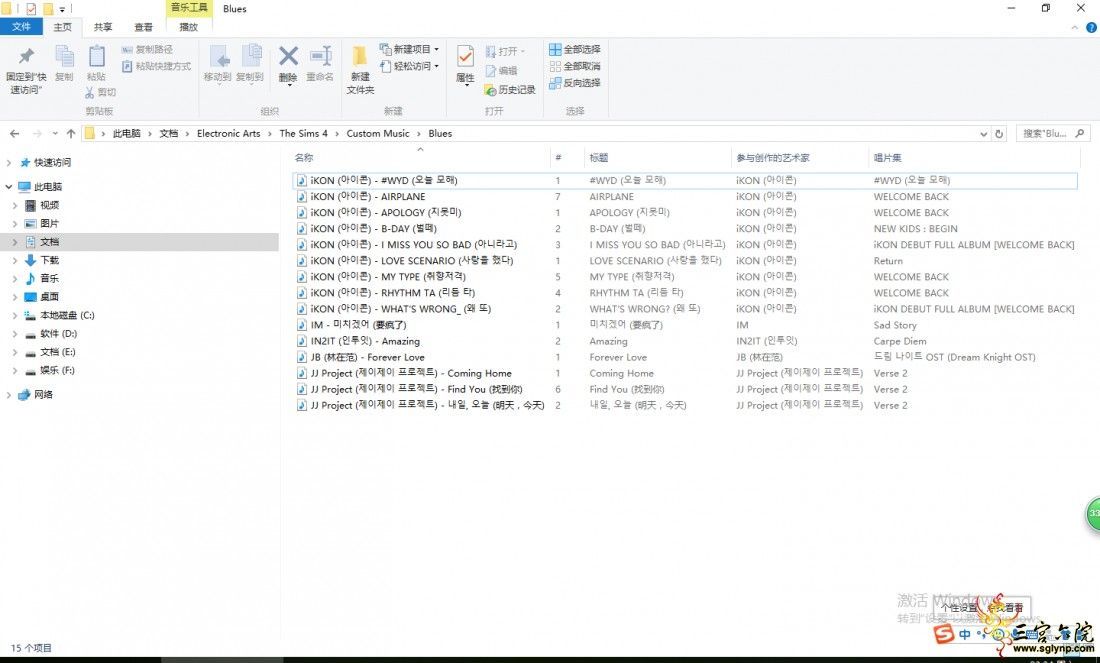This screenshot has height=663, width=1100.
Task: Click Paste shortcut (粘贴快捷方式)
Action: pos(156,66)
